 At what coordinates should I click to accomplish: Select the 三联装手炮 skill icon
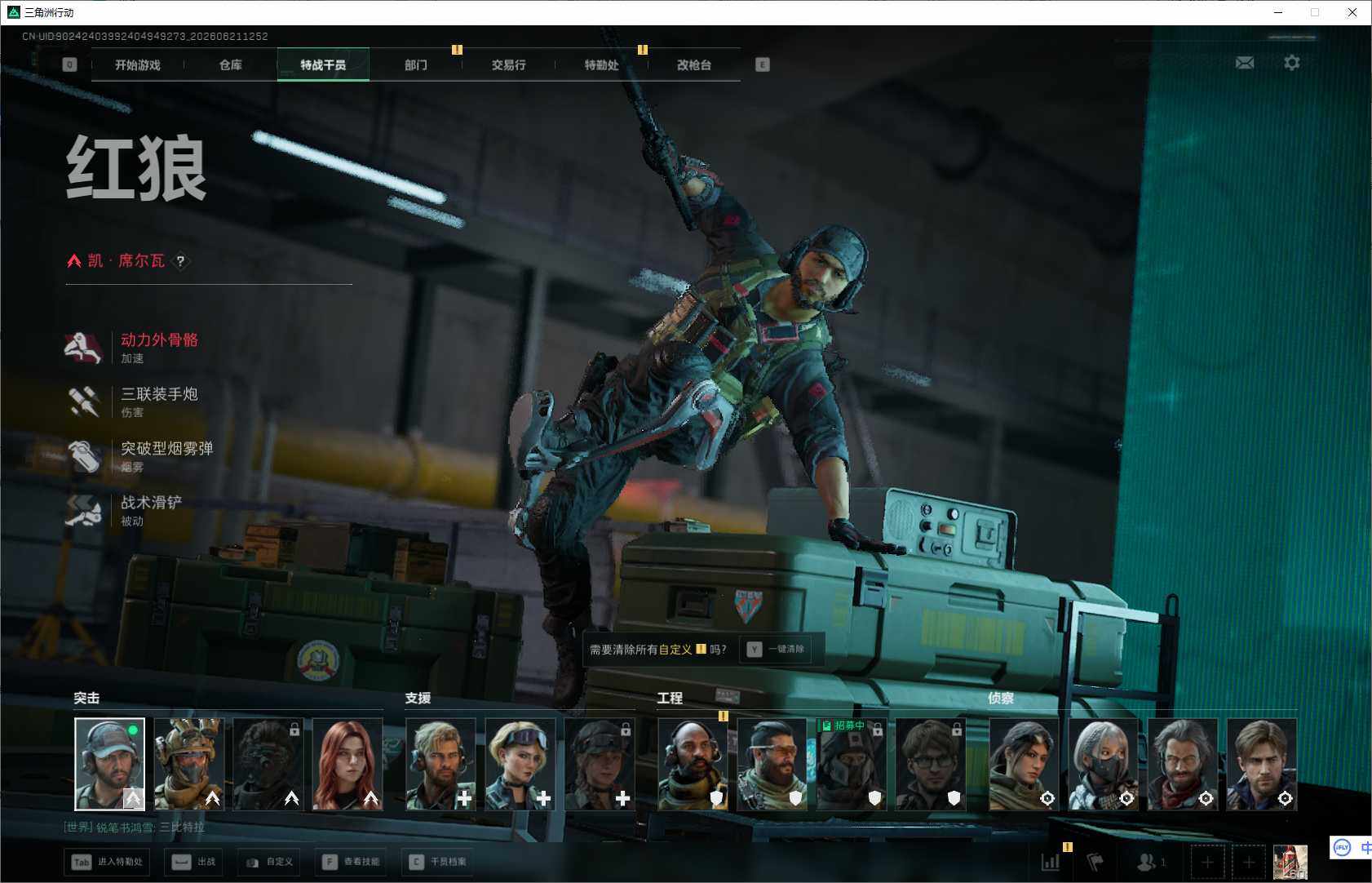[83, 402]
